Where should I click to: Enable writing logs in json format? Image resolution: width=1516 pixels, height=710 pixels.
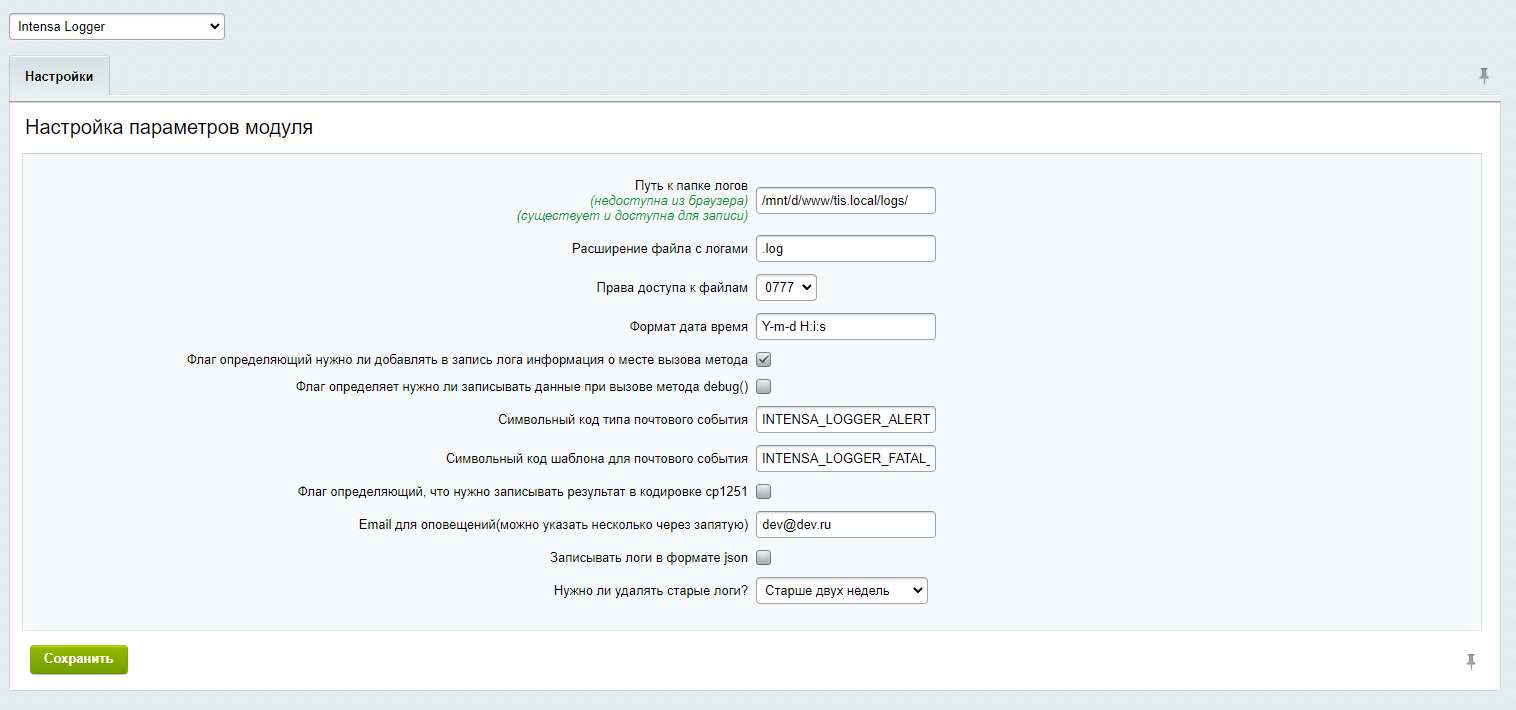[764, 557]
